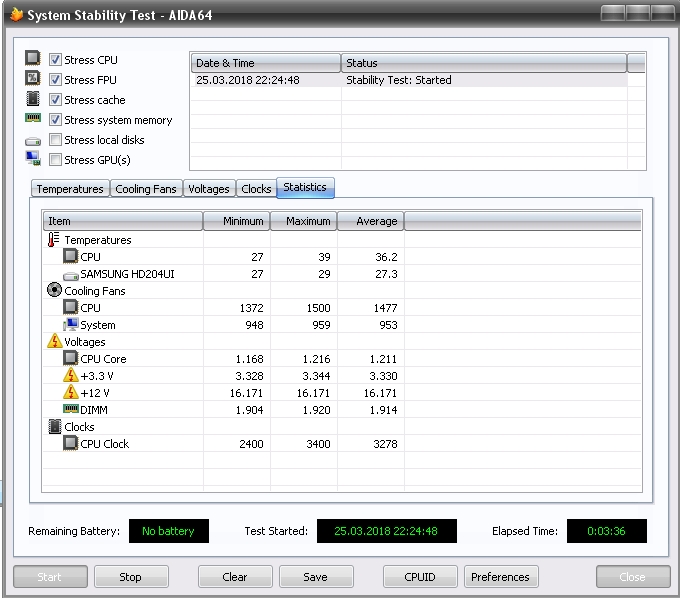This screenshot has width=680, height=598.
Task: Click the CPU chip icon beside Stress CPU
Action: (x=33, y=58)
